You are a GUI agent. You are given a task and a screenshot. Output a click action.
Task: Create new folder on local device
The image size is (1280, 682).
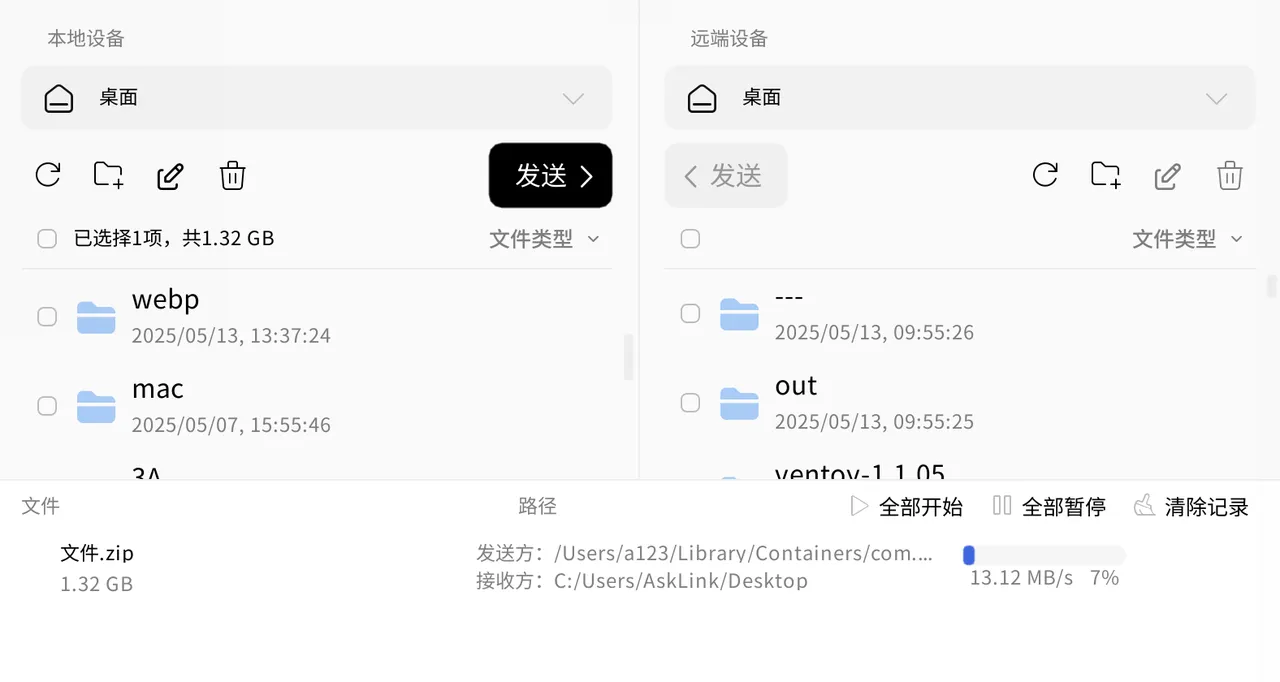[109, 175]
